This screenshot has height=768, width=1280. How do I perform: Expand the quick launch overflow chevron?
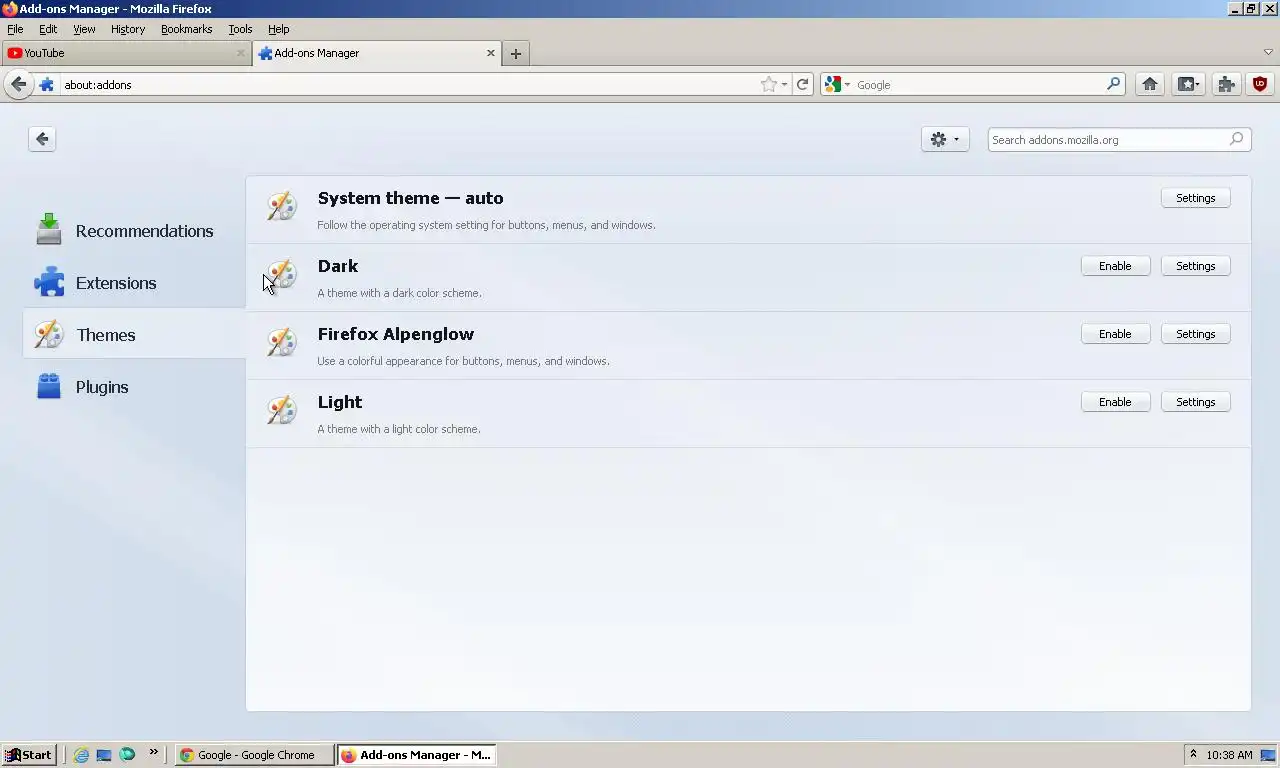tap(153, 752)
